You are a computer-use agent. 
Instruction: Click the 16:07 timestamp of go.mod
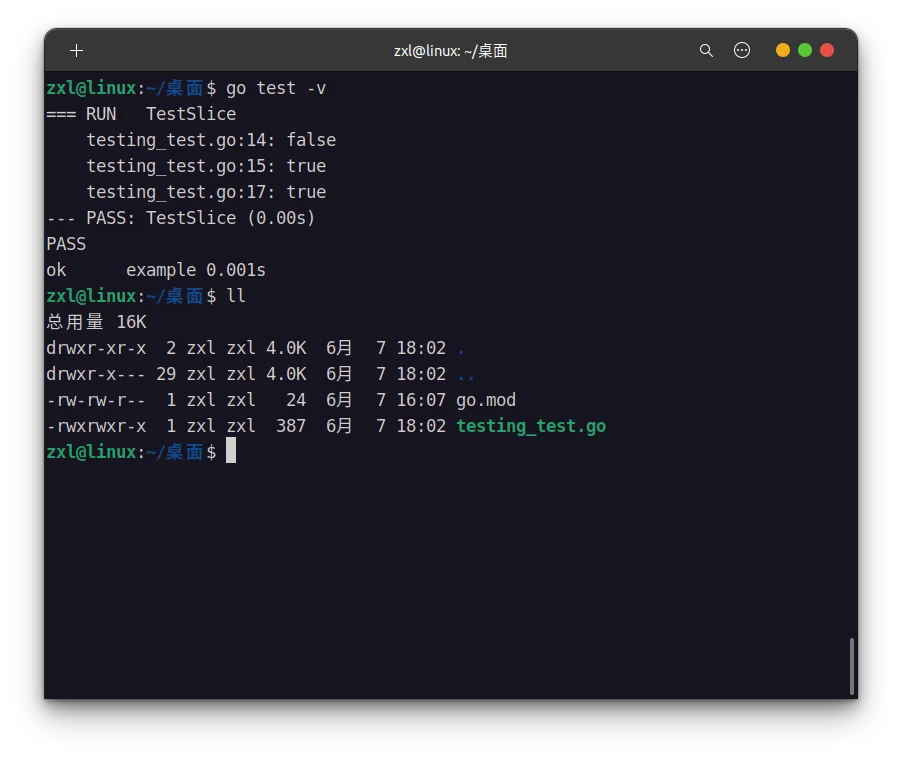pyautogui.click(x=421, y=400)
